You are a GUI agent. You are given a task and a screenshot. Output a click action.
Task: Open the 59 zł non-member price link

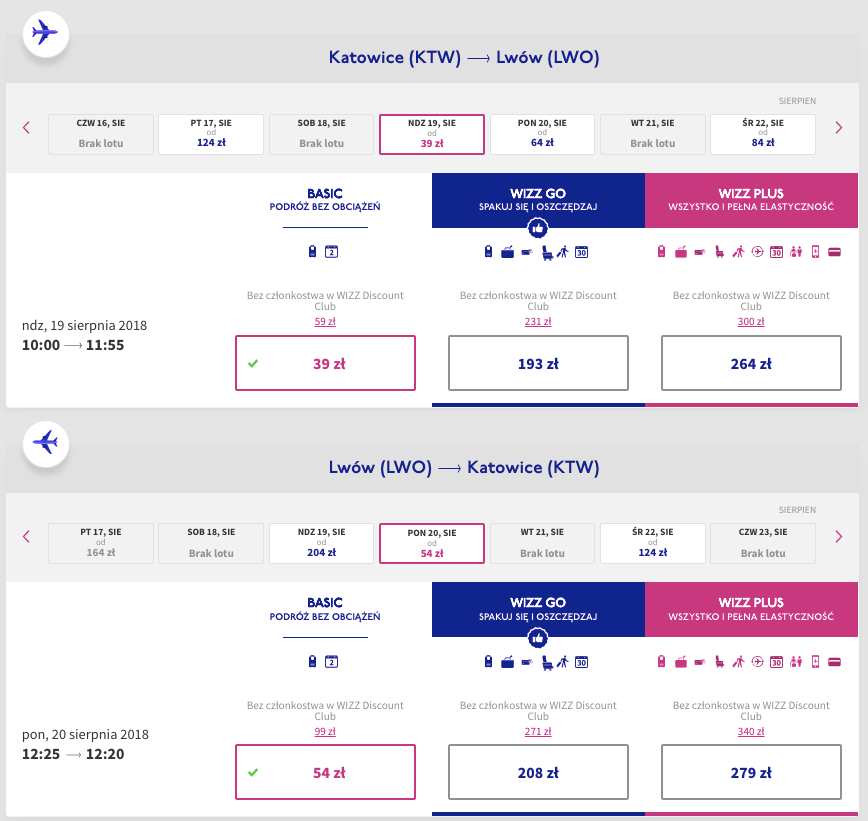click(x=325, y=322)
